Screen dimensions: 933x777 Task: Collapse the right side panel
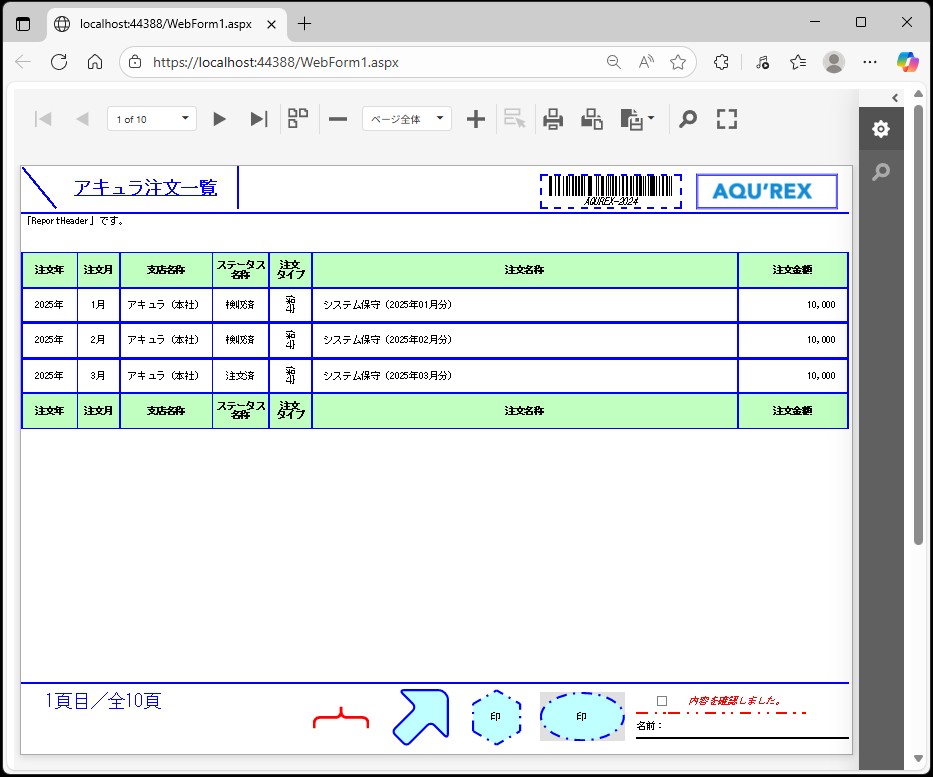[x=895, y=97]
